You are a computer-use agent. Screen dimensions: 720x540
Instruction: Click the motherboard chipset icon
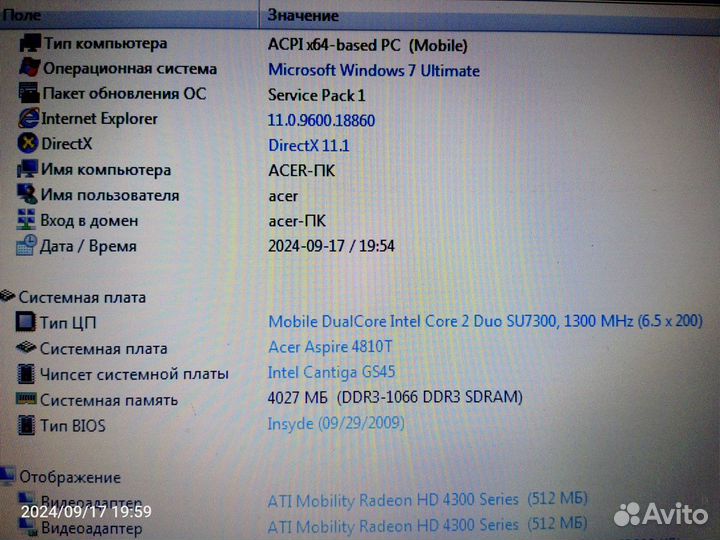click(26, 374)
